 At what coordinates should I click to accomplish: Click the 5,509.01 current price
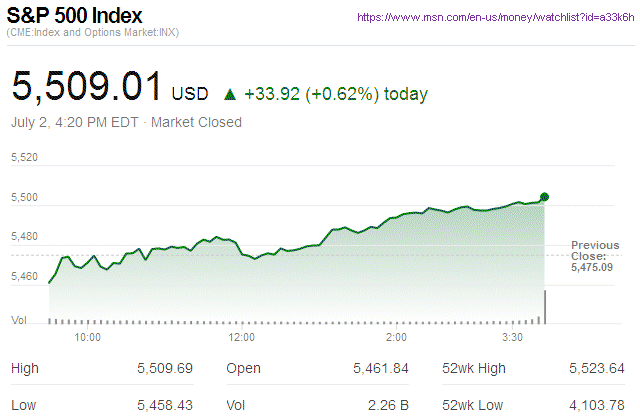tap(86, 88)
